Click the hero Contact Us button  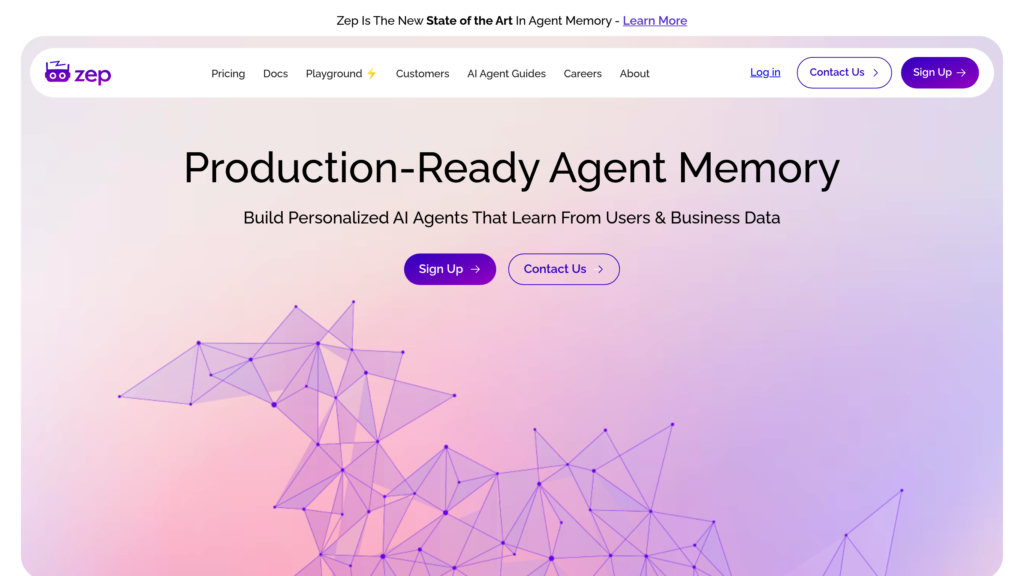[564, 269]
